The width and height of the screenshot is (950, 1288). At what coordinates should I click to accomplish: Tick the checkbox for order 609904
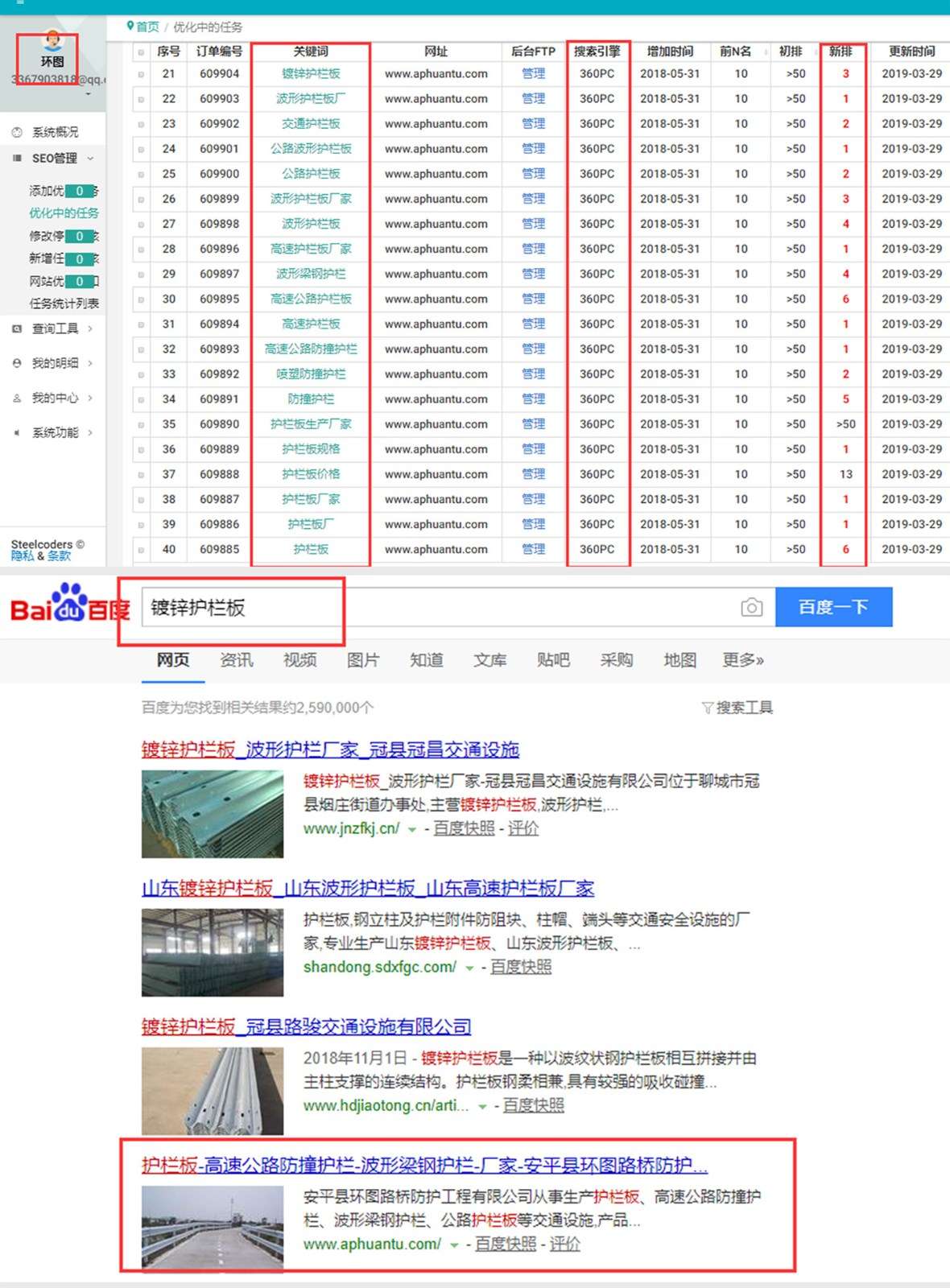141,74
